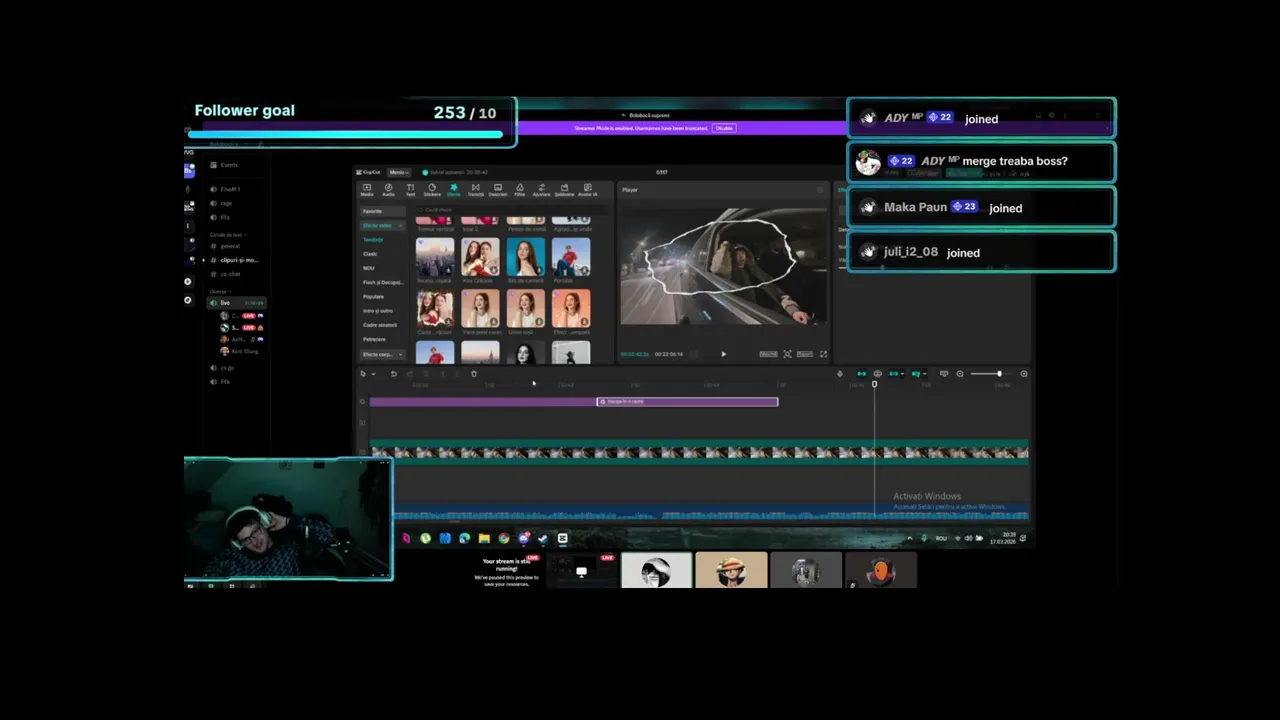Select the Kiss Glitcee effect thumbnail
This screenshot has width=1280, height=720.
click(480, 257)
